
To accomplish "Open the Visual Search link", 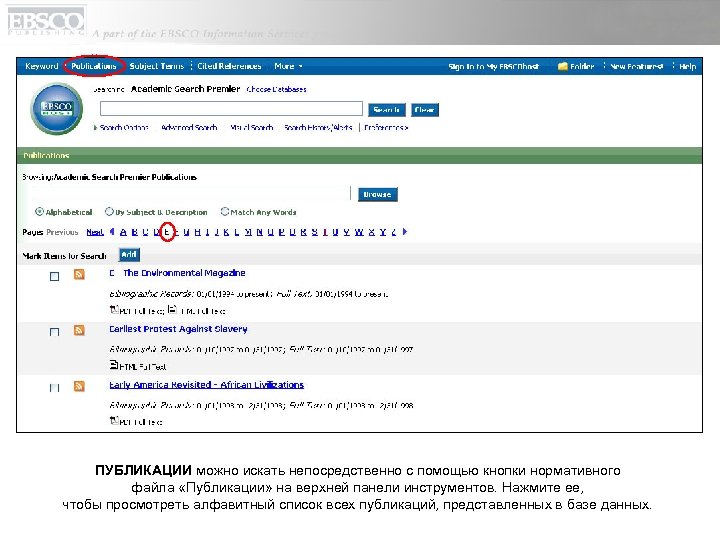I will coord(252,127).
